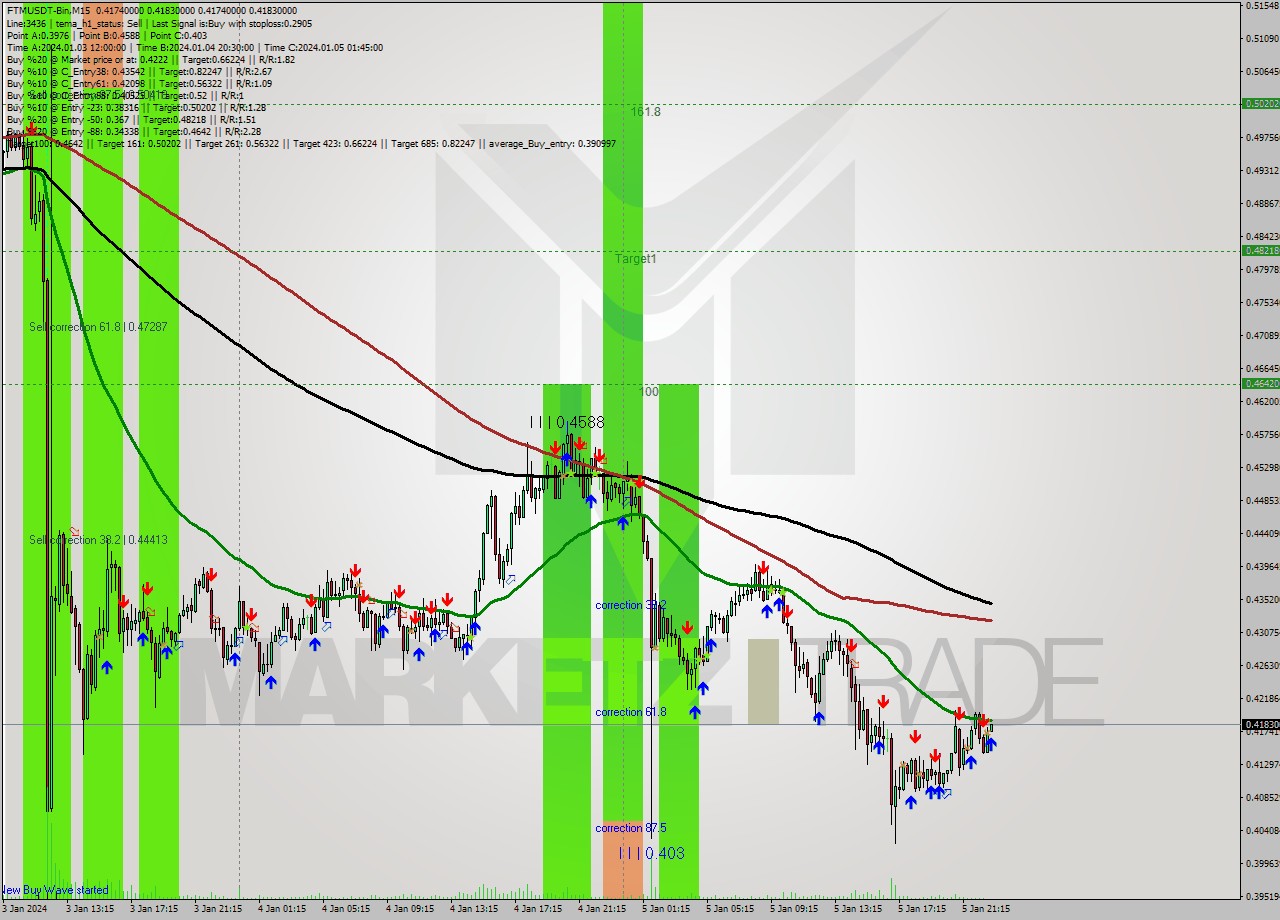Click the 'correction 61.8' label
Image resolution: width=1280 pixels, height=920 pixels.
[630, 712]
